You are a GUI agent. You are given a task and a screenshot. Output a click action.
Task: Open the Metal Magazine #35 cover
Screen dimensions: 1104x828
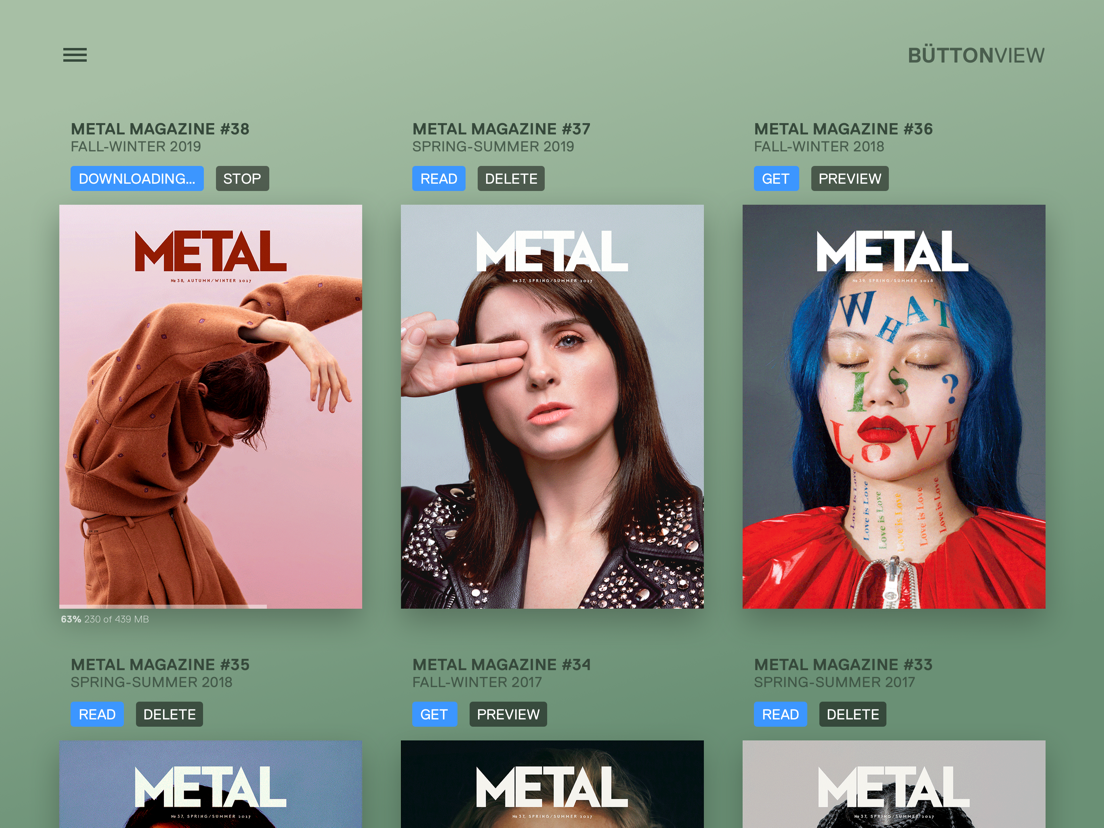pos(211,784)
